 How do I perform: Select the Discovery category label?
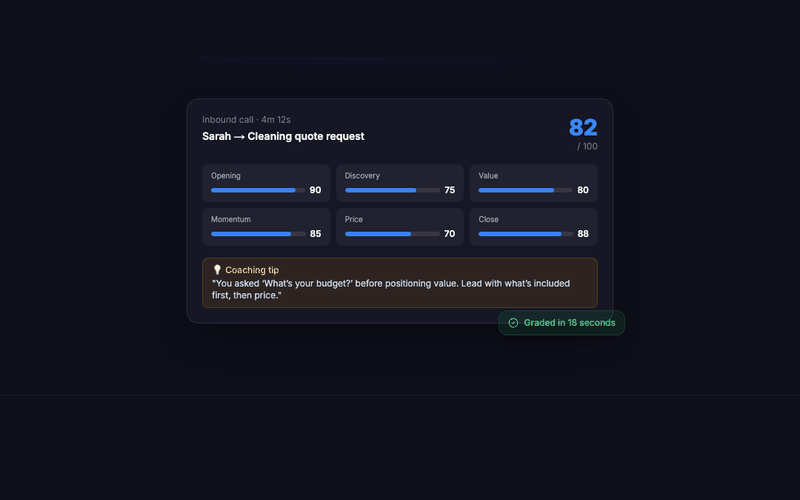pyautogui.click(x=362, y=176)
